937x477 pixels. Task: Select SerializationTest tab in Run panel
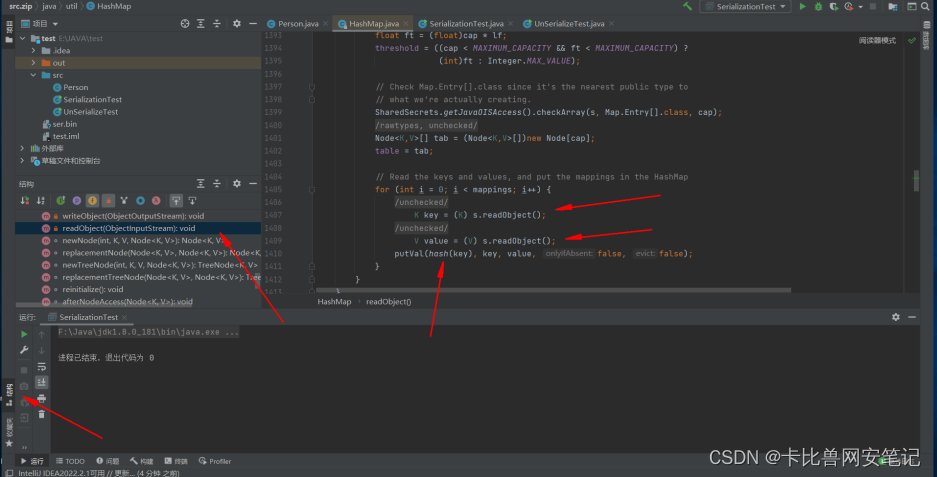pyautogui.click(x=87, y=317)
